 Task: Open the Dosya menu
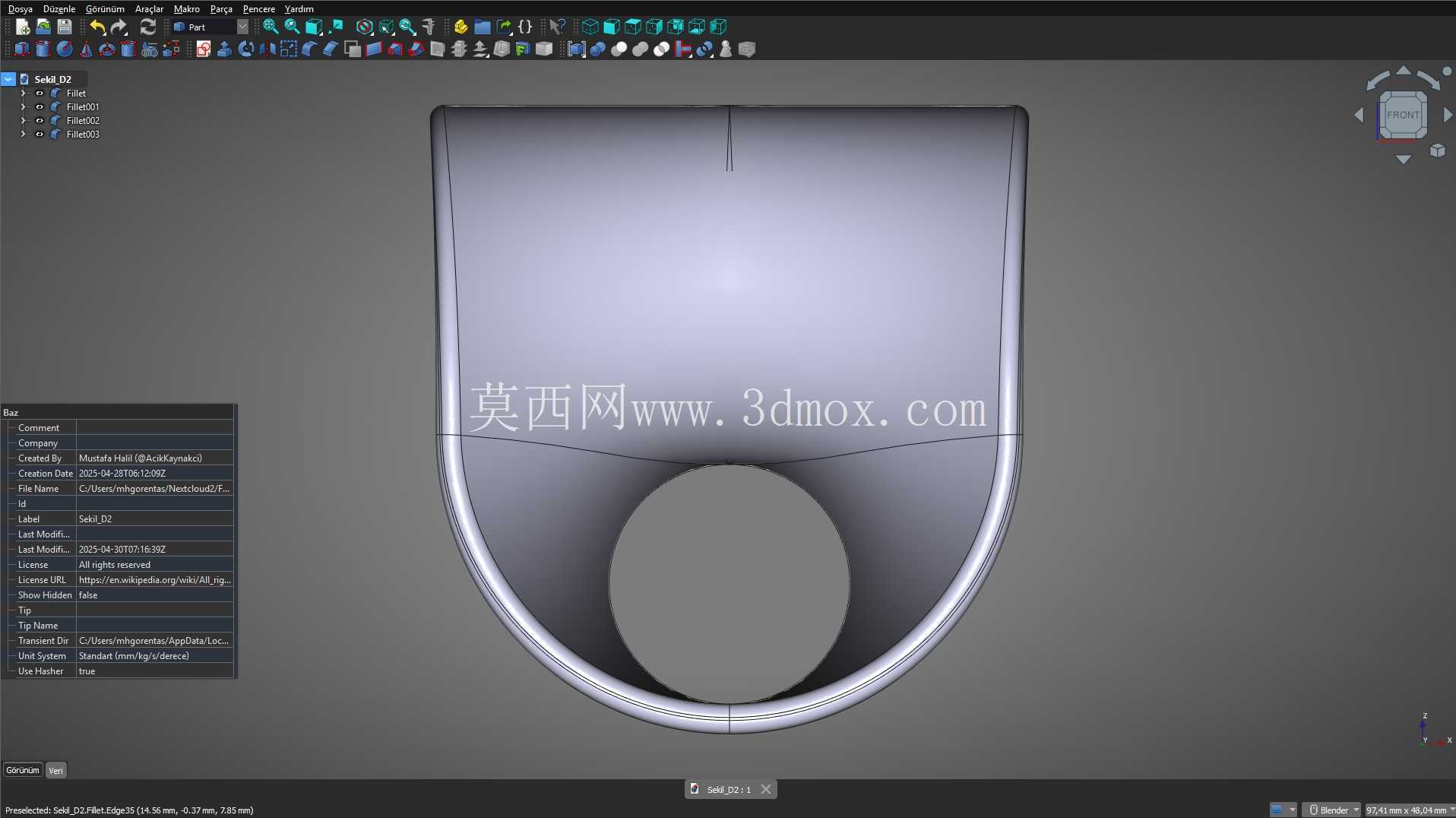pyautogui.click(x=21, y=8)
